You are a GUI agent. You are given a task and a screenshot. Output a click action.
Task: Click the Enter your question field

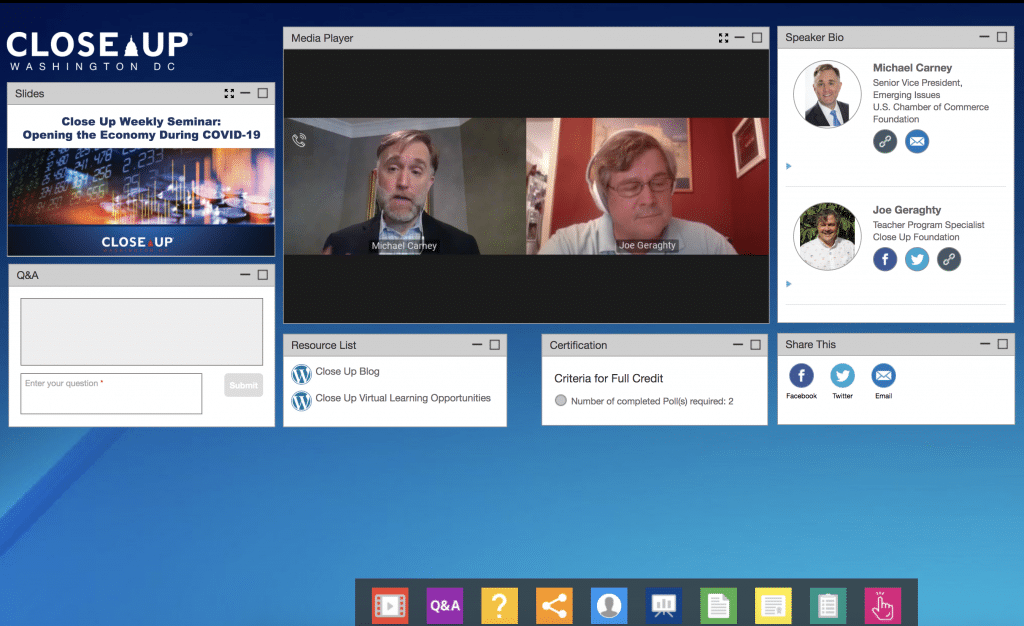pos(111,393)
